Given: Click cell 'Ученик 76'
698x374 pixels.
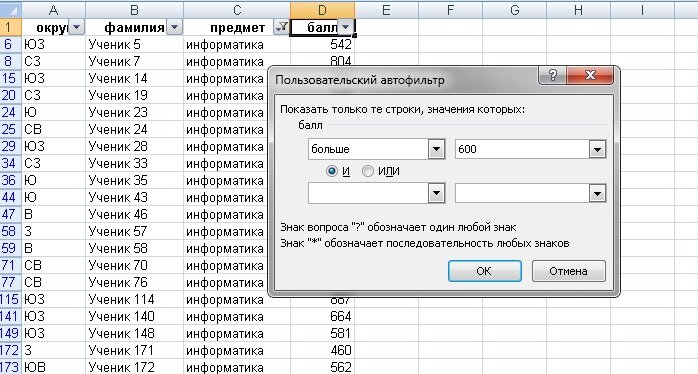Looking at the screenshot, I should tap(134, 282).
